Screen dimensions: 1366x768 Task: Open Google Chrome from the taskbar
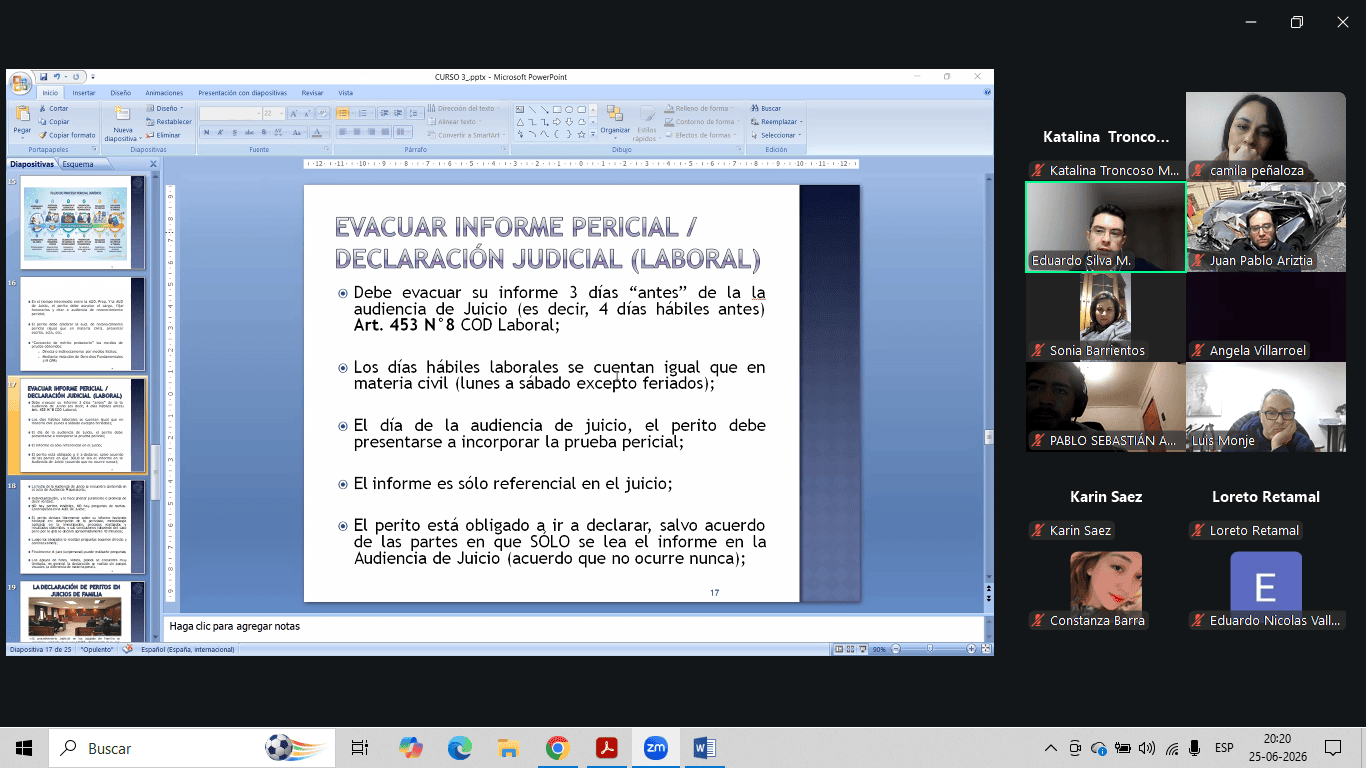click(557, 748)
